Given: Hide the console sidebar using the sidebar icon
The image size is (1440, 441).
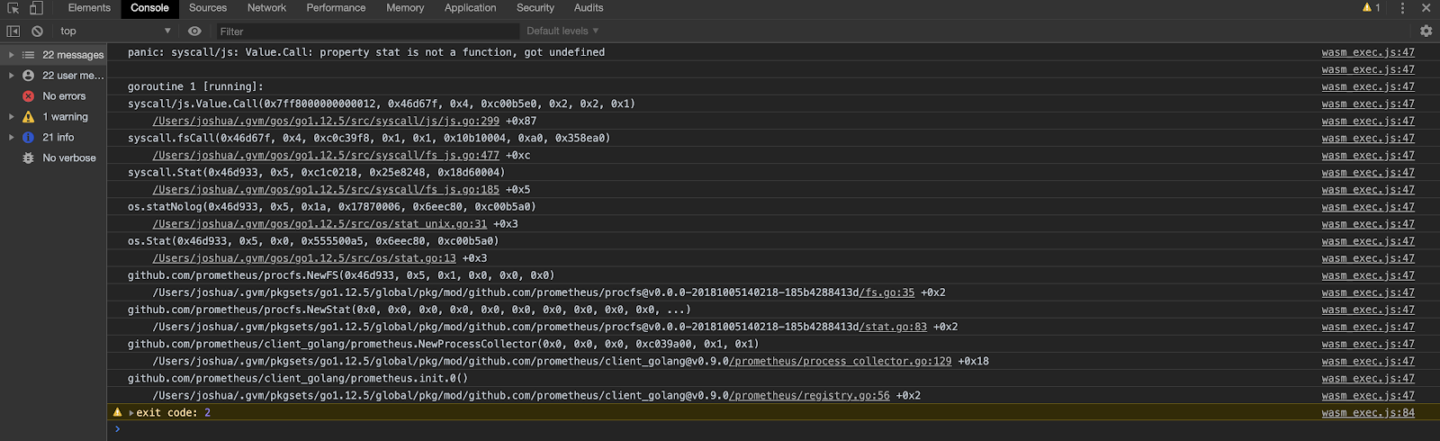Looking at the screenshot, I should pyautogui.click(x=14, y=31).
